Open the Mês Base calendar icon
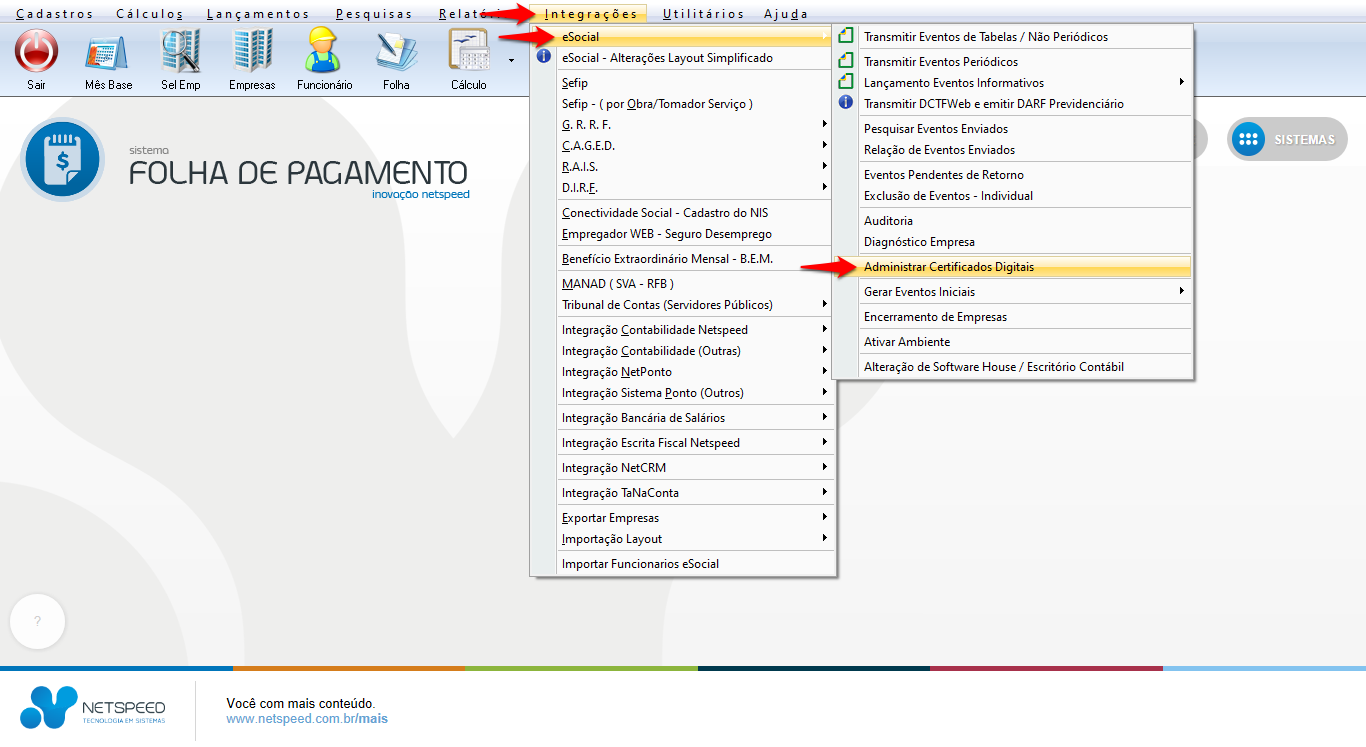Screen dimensions: 1366x747 [108, 51]
